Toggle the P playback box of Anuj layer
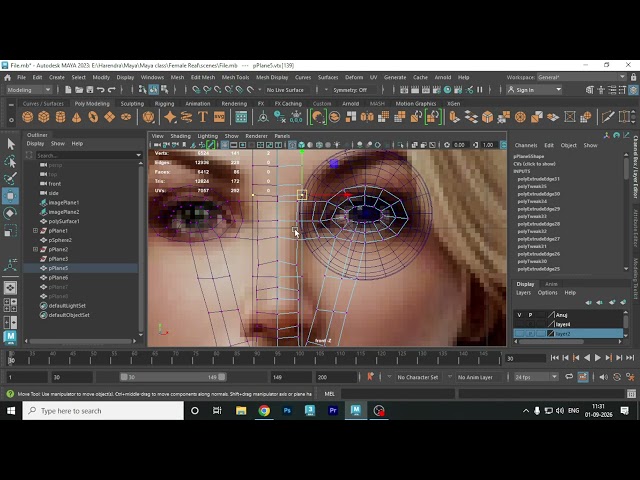This screenshot has height=480, width=640. click(530, 315)
